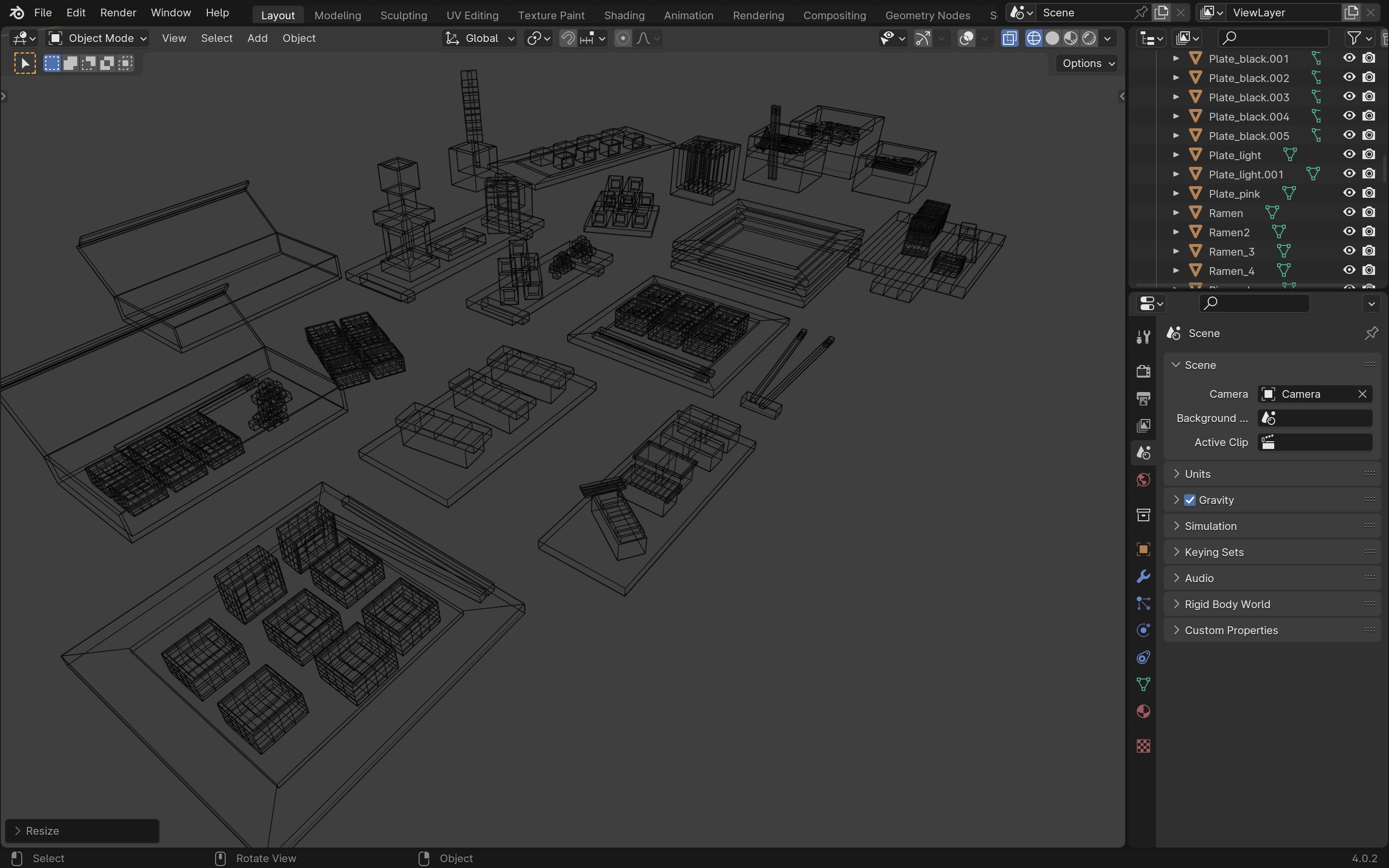This screenshot has height=868, width=1389.
Task: Click the snapping magnet icon
Action: [x=568, y=39]
